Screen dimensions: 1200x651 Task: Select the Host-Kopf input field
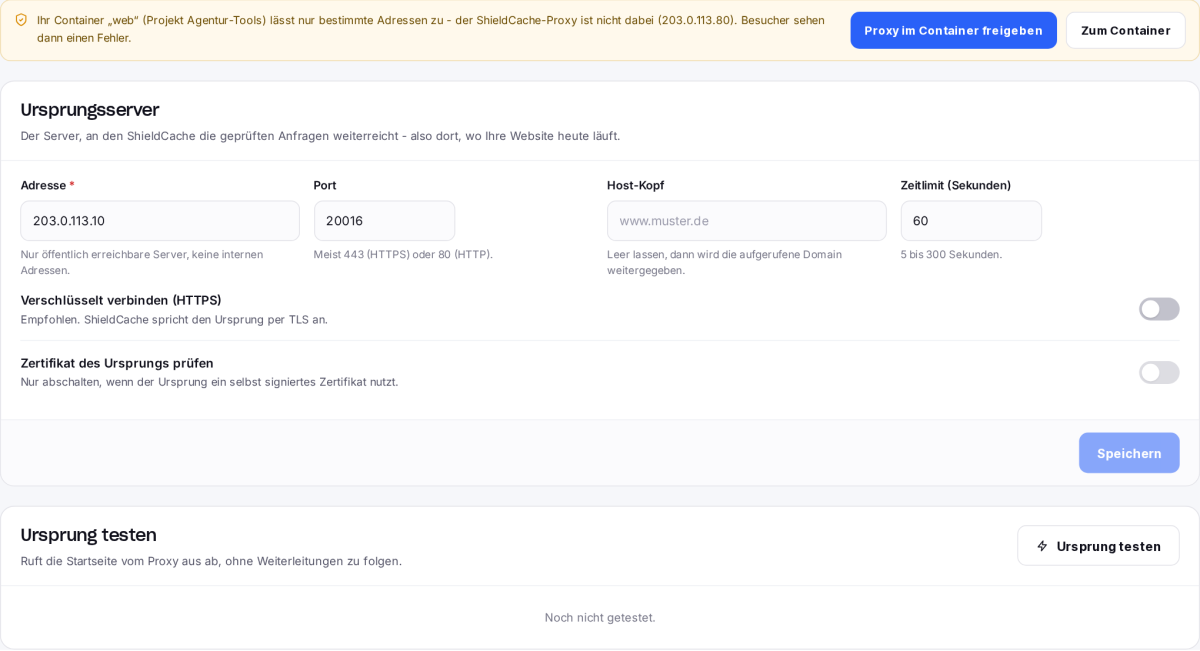tap(746, 221)
